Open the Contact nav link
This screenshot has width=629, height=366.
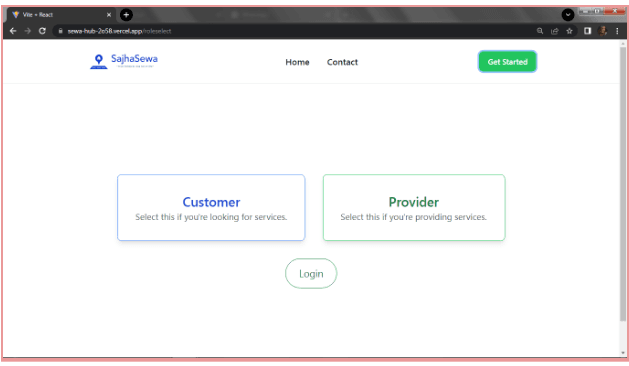(342, 62)
